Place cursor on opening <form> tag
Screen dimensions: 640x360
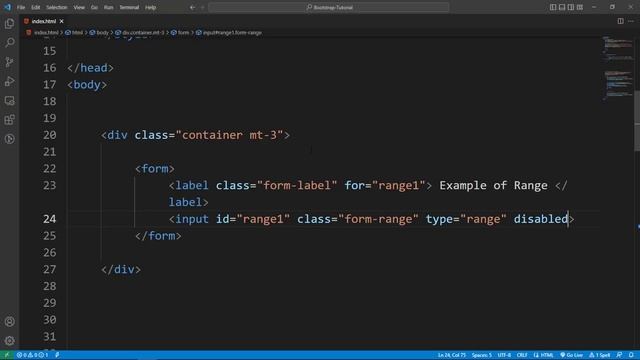(155, 169)
